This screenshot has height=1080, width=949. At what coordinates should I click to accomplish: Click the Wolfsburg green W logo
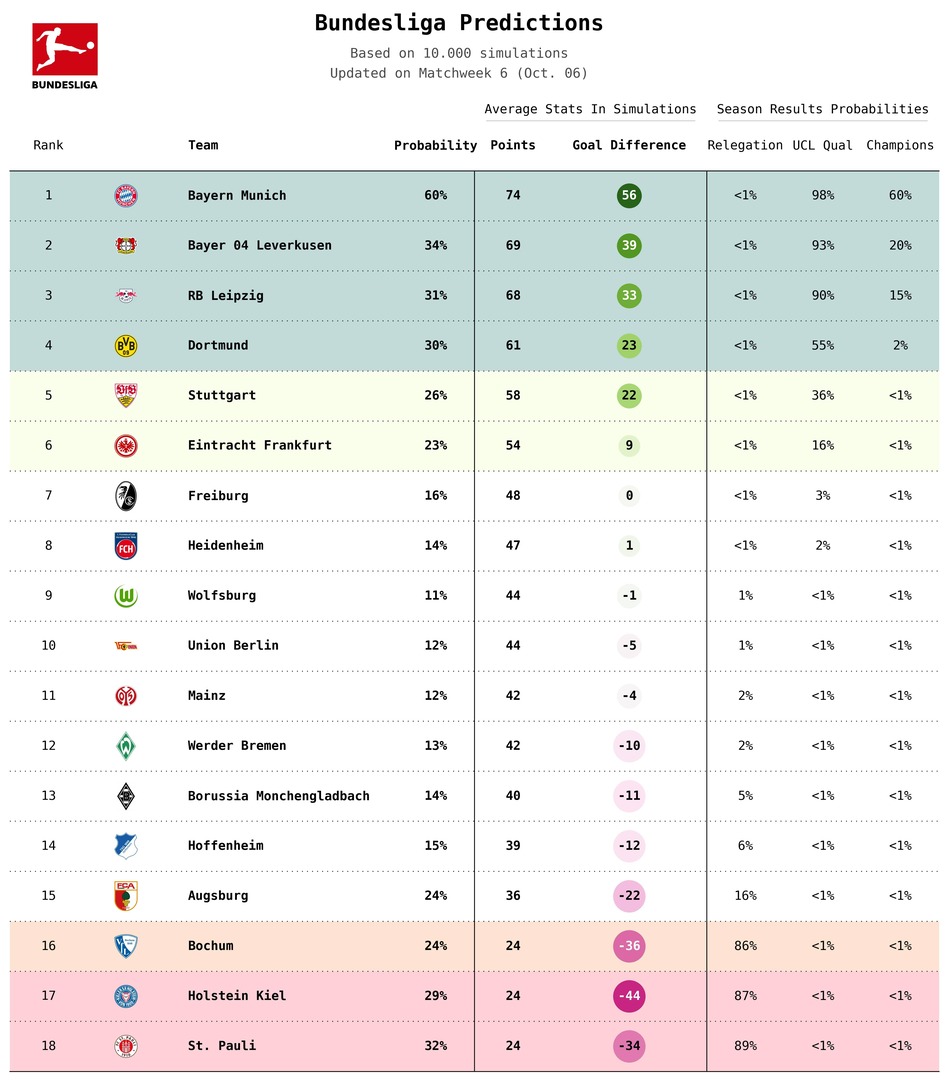(126, 596)
